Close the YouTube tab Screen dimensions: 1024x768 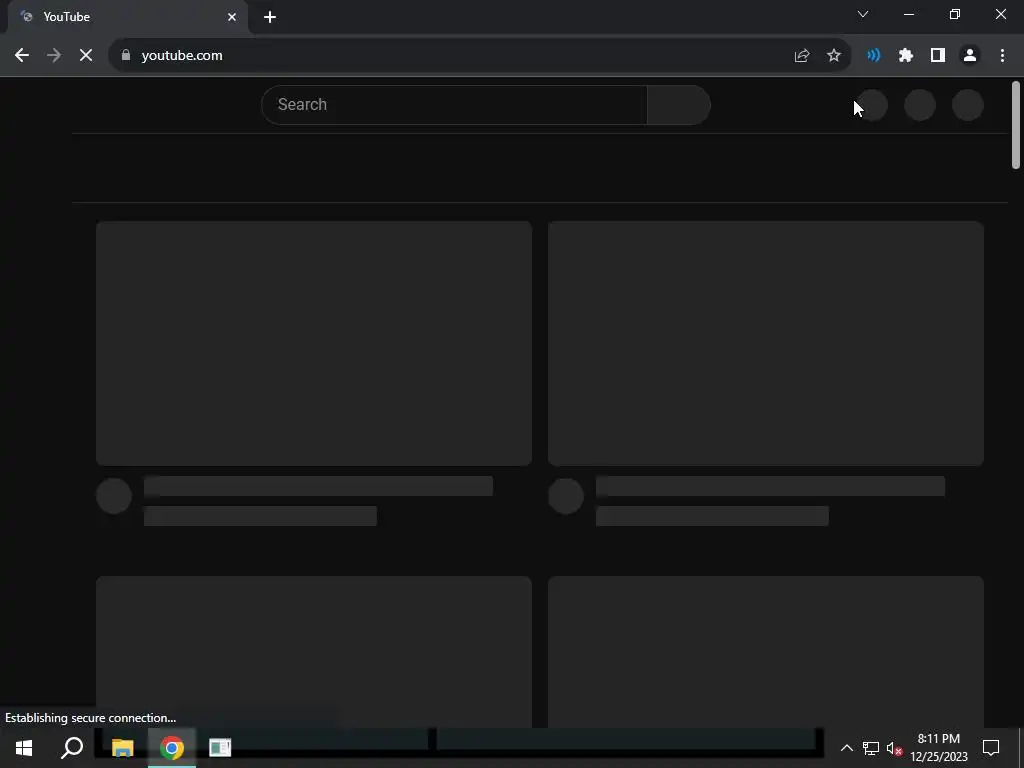click(232, 17)
